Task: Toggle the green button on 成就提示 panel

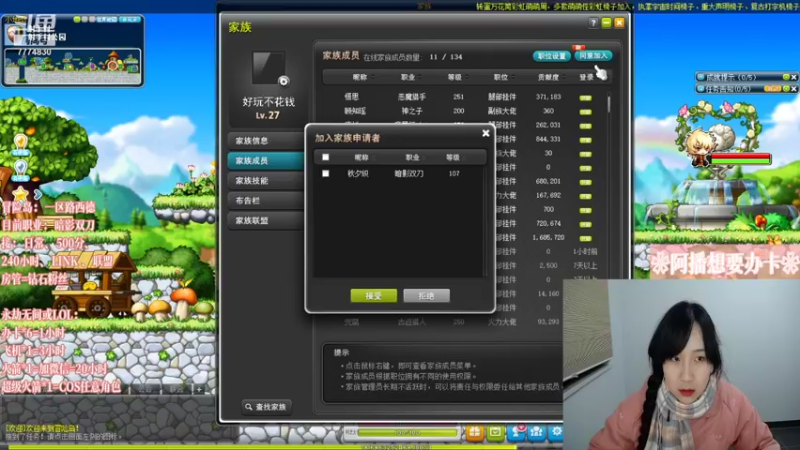Action: [x=786, y=77]
